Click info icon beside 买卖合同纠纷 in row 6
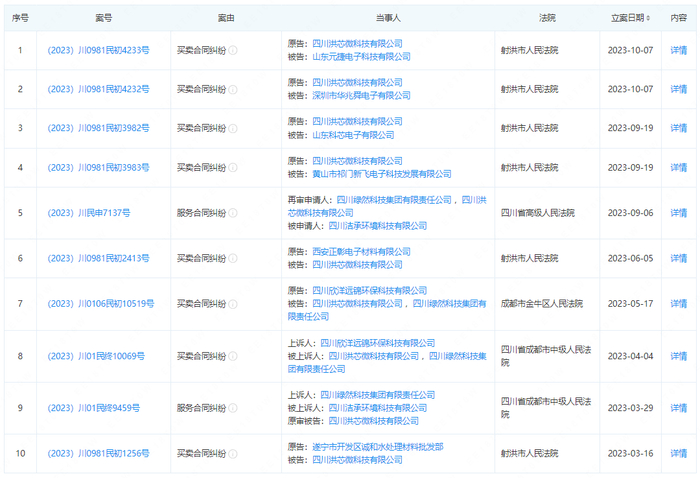 click(x=233, y=258)
